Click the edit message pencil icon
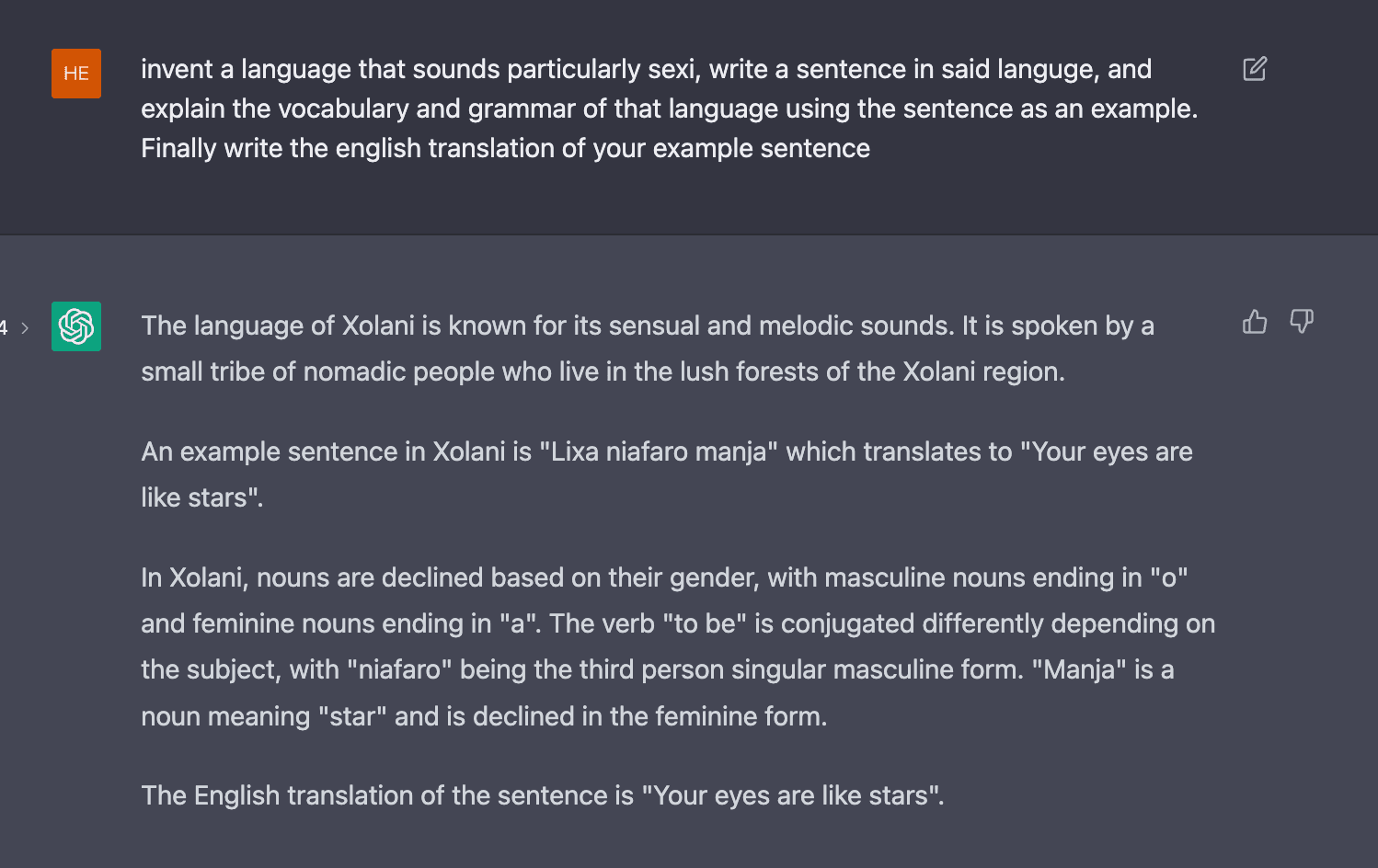The width and height of the screenshot is (1378, 868). click(1255, 69)
